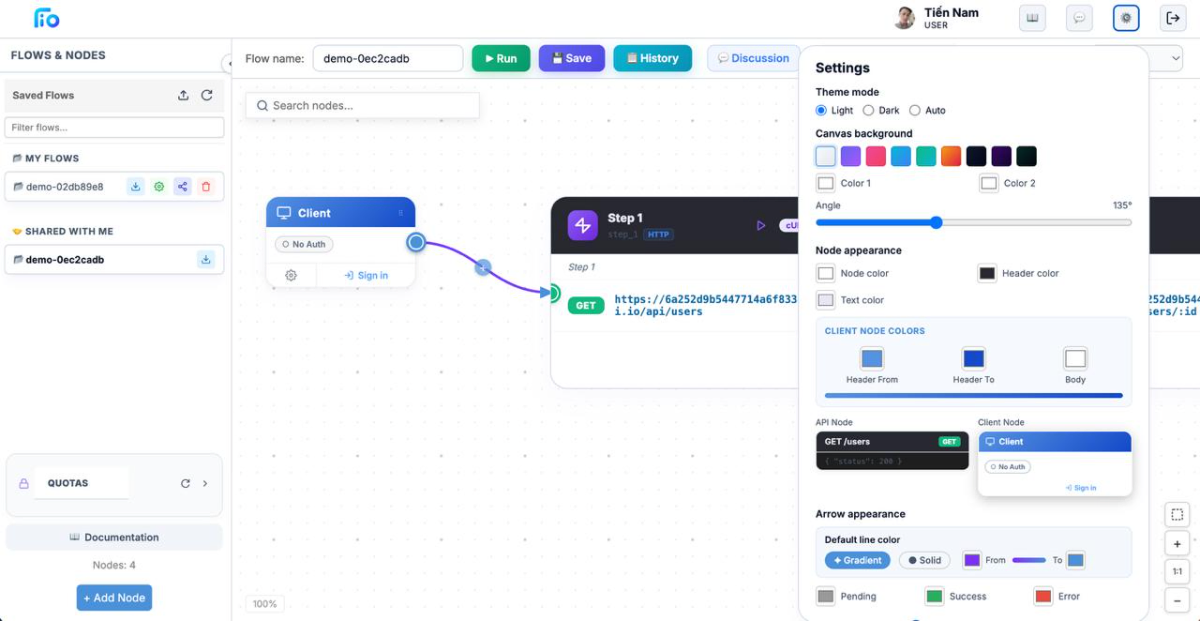1200x621 pixels.
Task: Click the Fio logo in the header
Action: coord(46,18)
